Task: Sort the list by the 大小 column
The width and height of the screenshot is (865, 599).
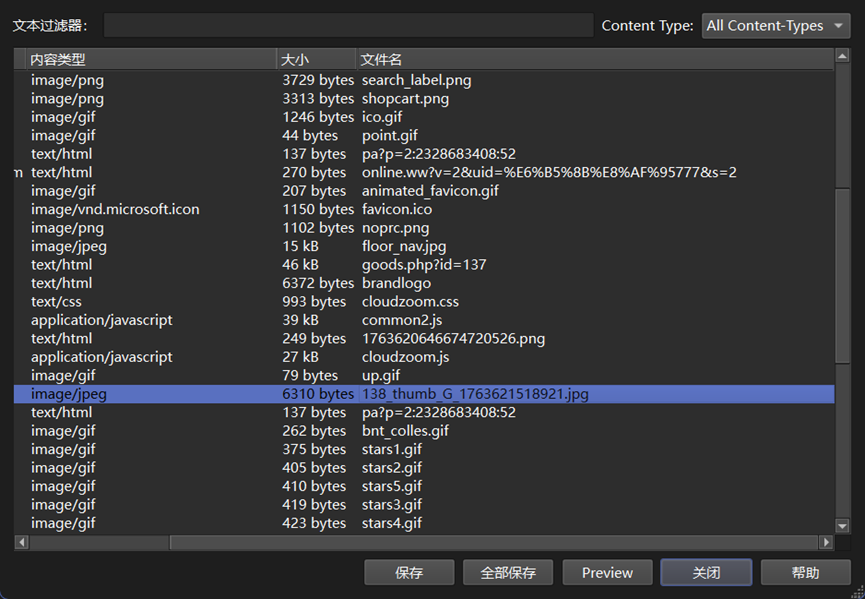Action: 310,59
